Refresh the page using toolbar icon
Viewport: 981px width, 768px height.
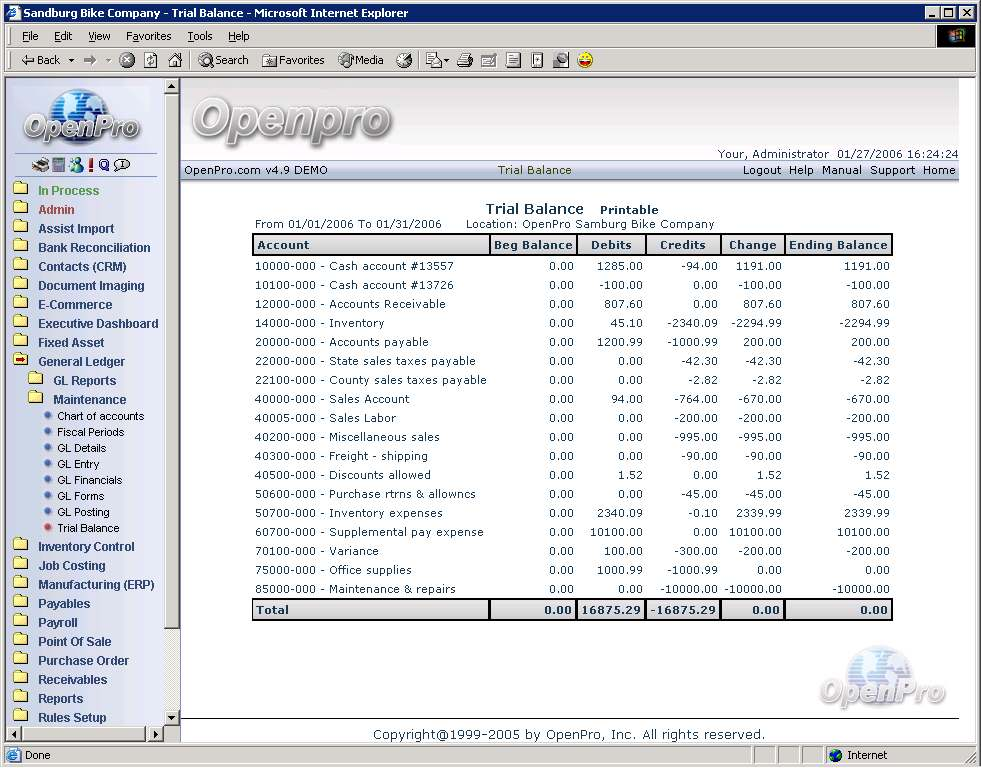[x=151, y=60]
